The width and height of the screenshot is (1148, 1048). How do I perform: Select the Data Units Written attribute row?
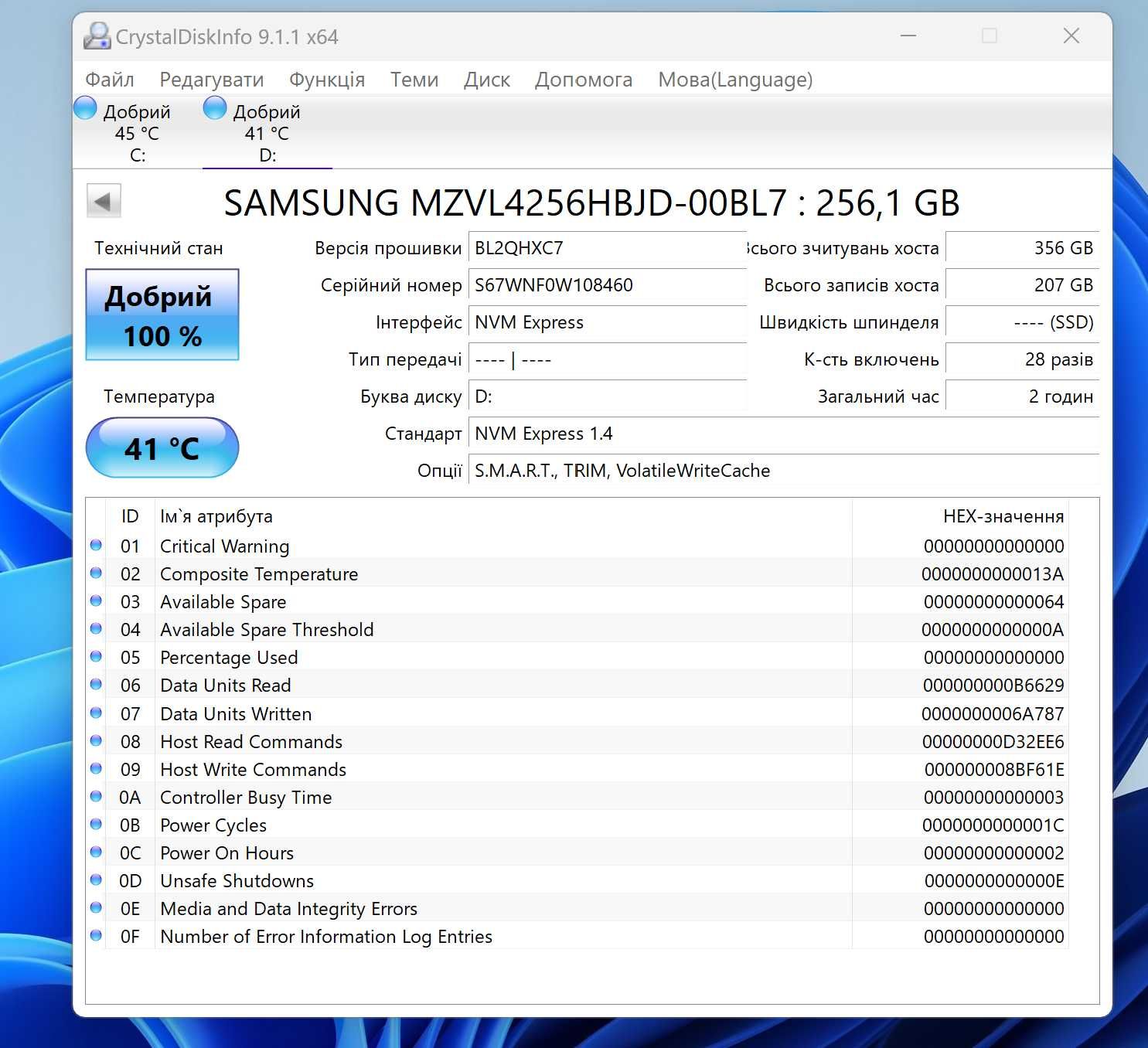pos(577,713)
